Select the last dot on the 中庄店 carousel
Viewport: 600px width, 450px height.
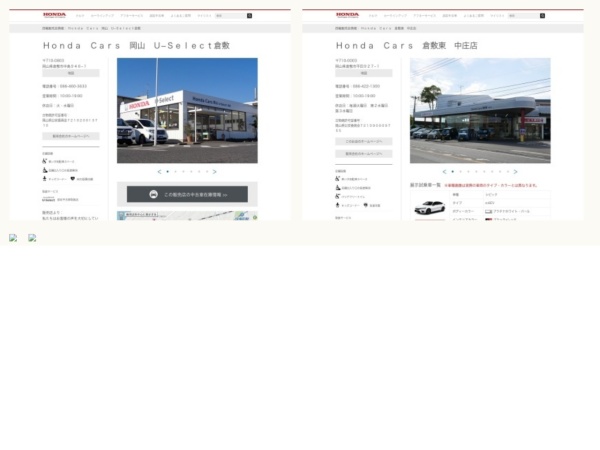[x=508, y=172]
